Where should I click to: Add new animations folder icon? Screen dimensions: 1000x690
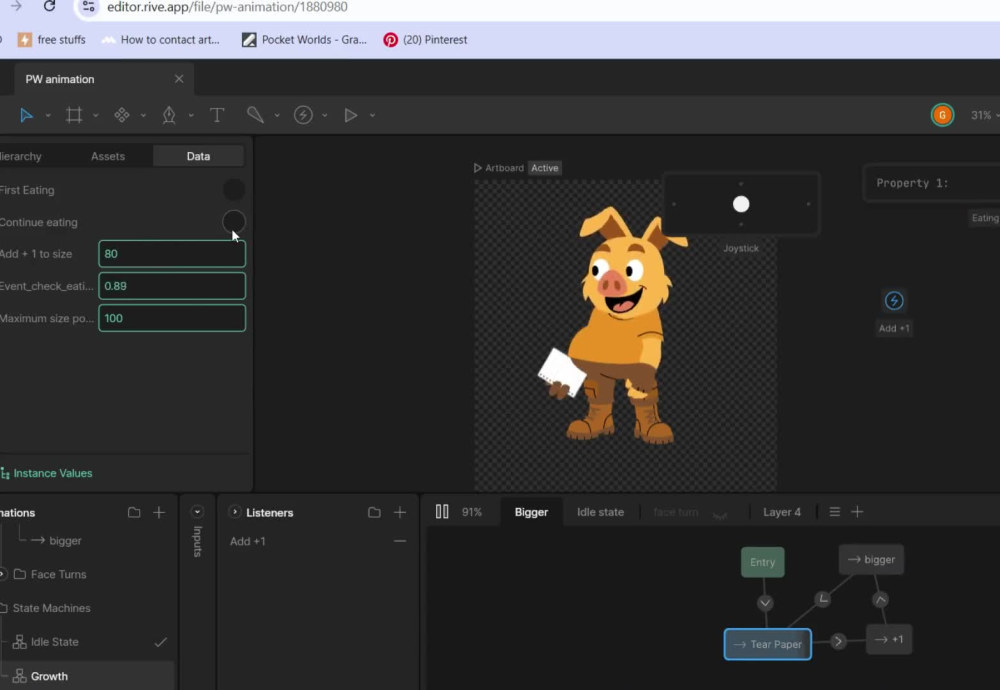point(134,513)
